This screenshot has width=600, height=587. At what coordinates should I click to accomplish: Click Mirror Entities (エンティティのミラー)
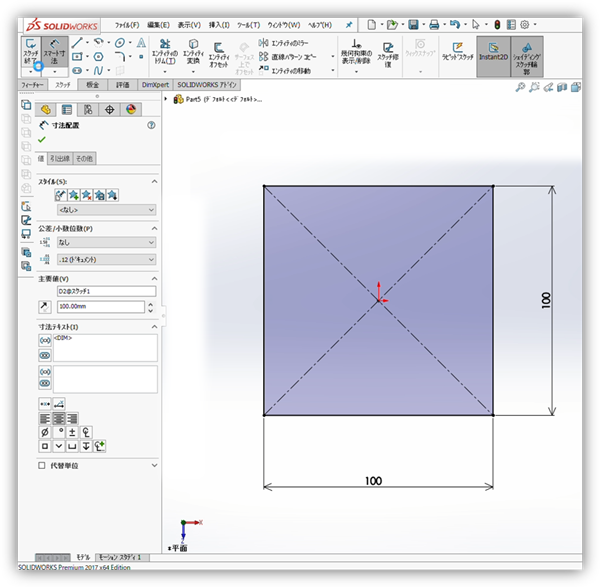pyautogui.click(x=284, y=43)
